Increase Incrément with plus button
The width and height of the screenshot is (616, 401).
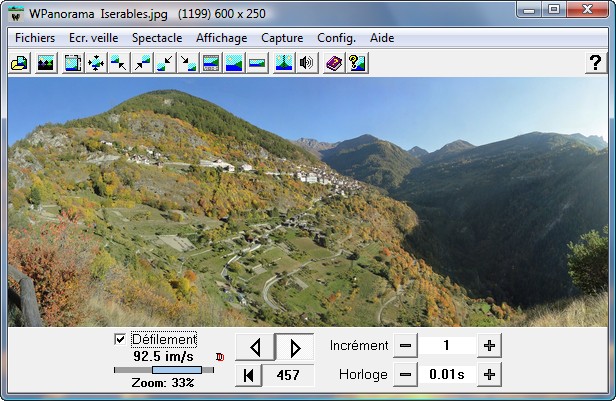click(x=489, y=346)
